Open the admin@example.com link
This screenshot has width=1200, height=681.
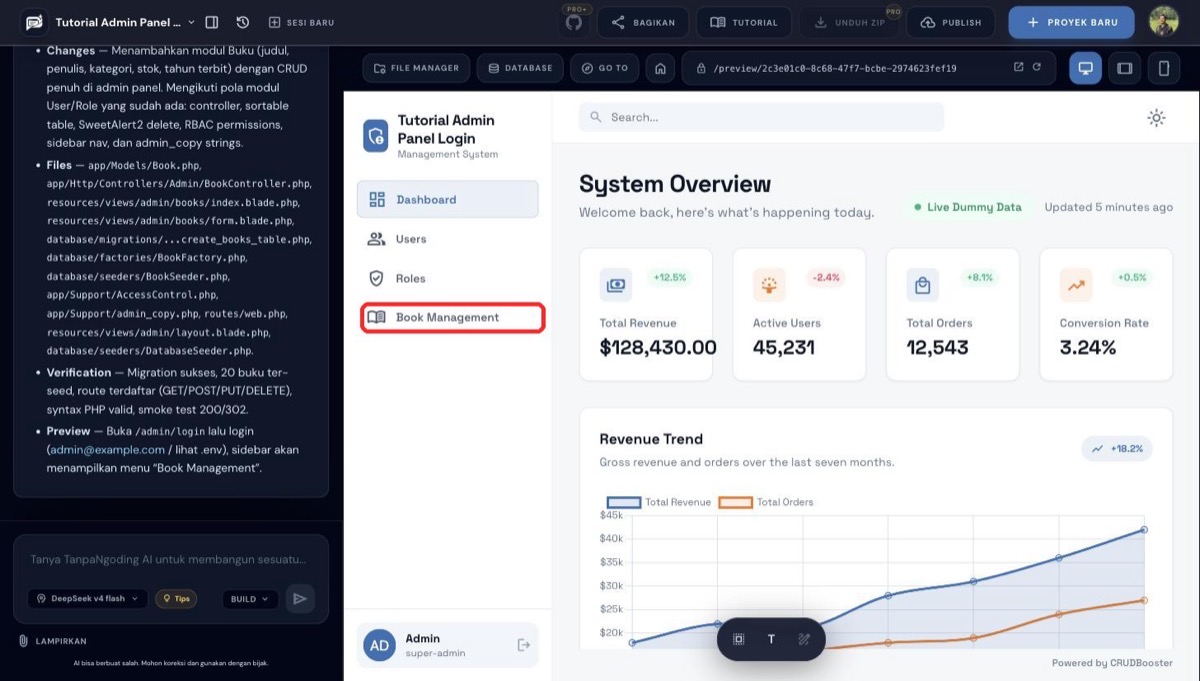(x=108, y=450)
